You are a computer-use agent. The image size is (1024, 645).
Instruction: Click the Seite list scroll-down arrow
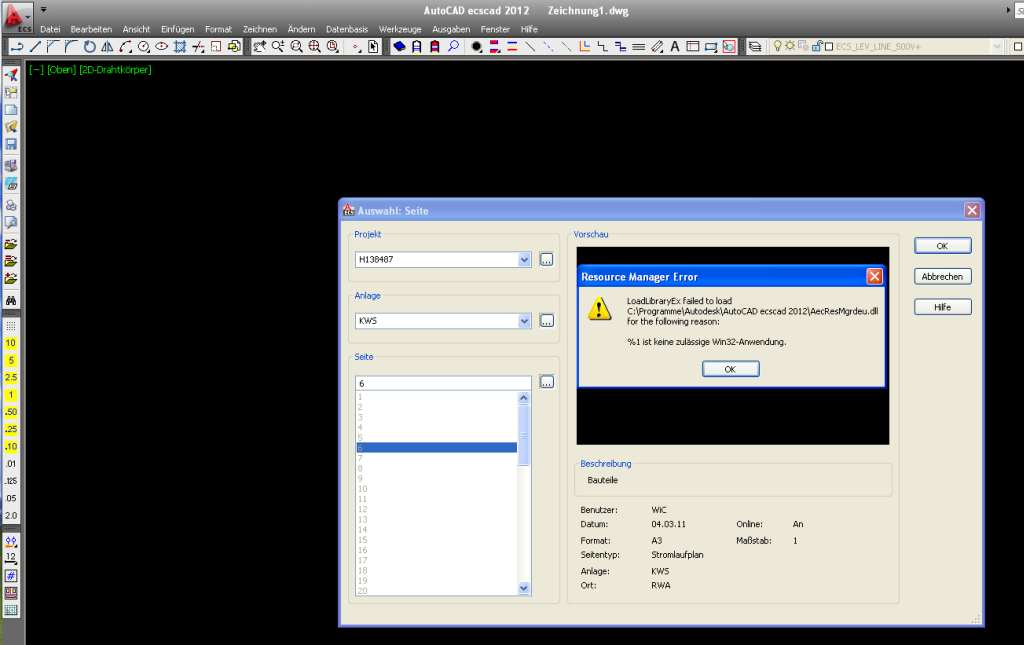(524, 588)
